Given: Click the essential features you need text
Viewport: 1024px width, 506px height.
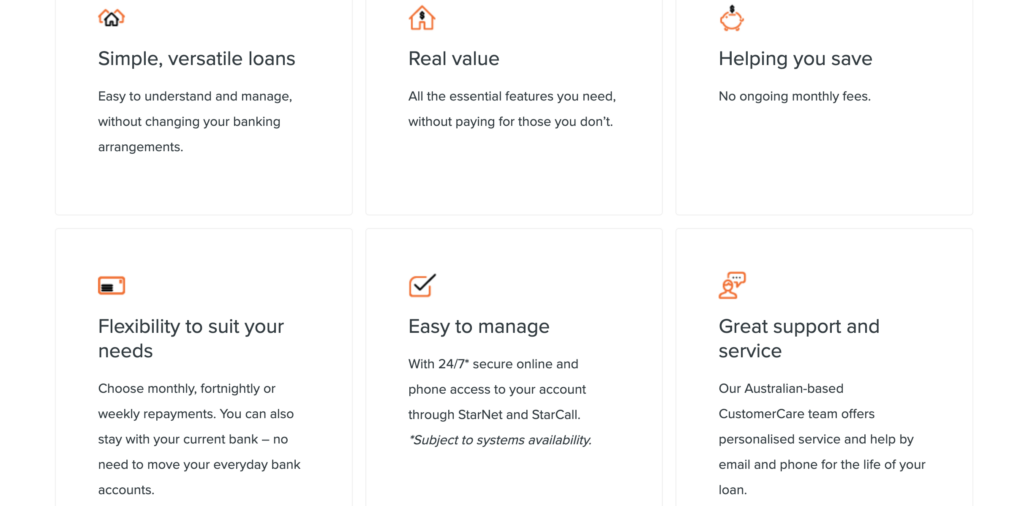Looking at the screenshot, I should 512,97.
